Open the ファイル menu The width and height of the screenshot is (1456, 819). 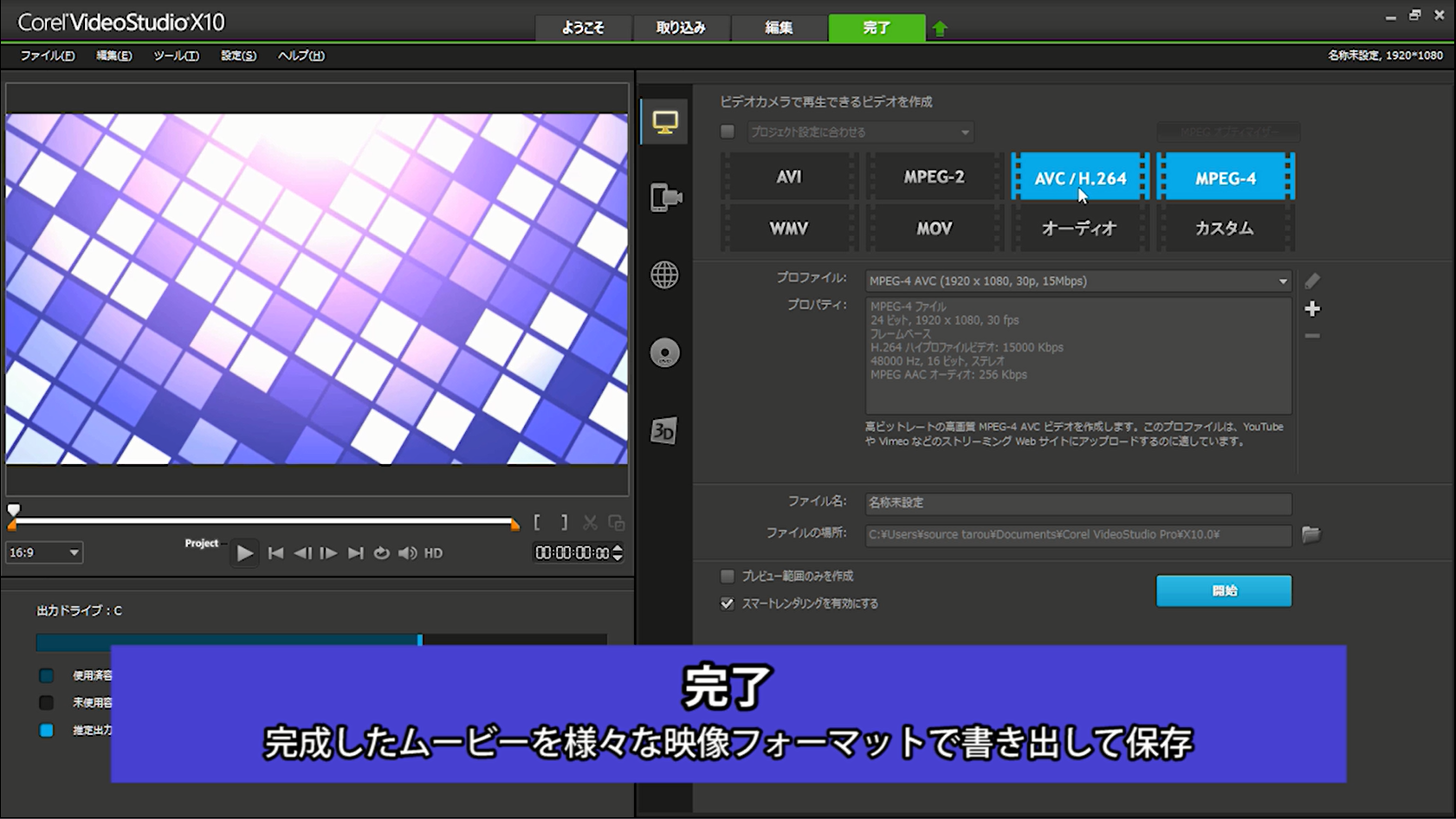46,55
